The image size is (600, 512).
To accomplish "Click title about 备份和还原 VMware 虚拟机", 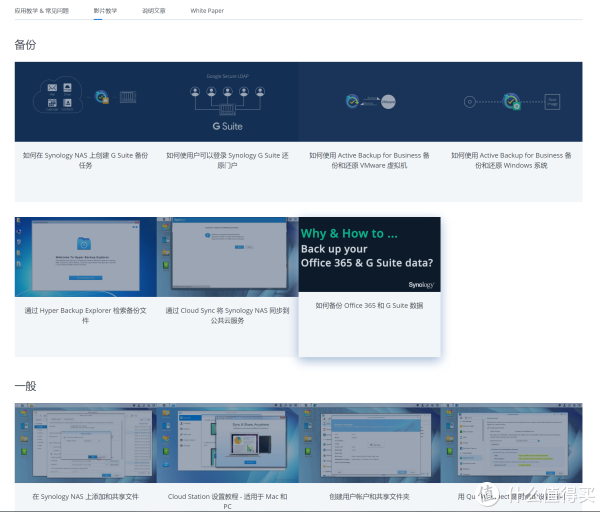I will point(370,160).
